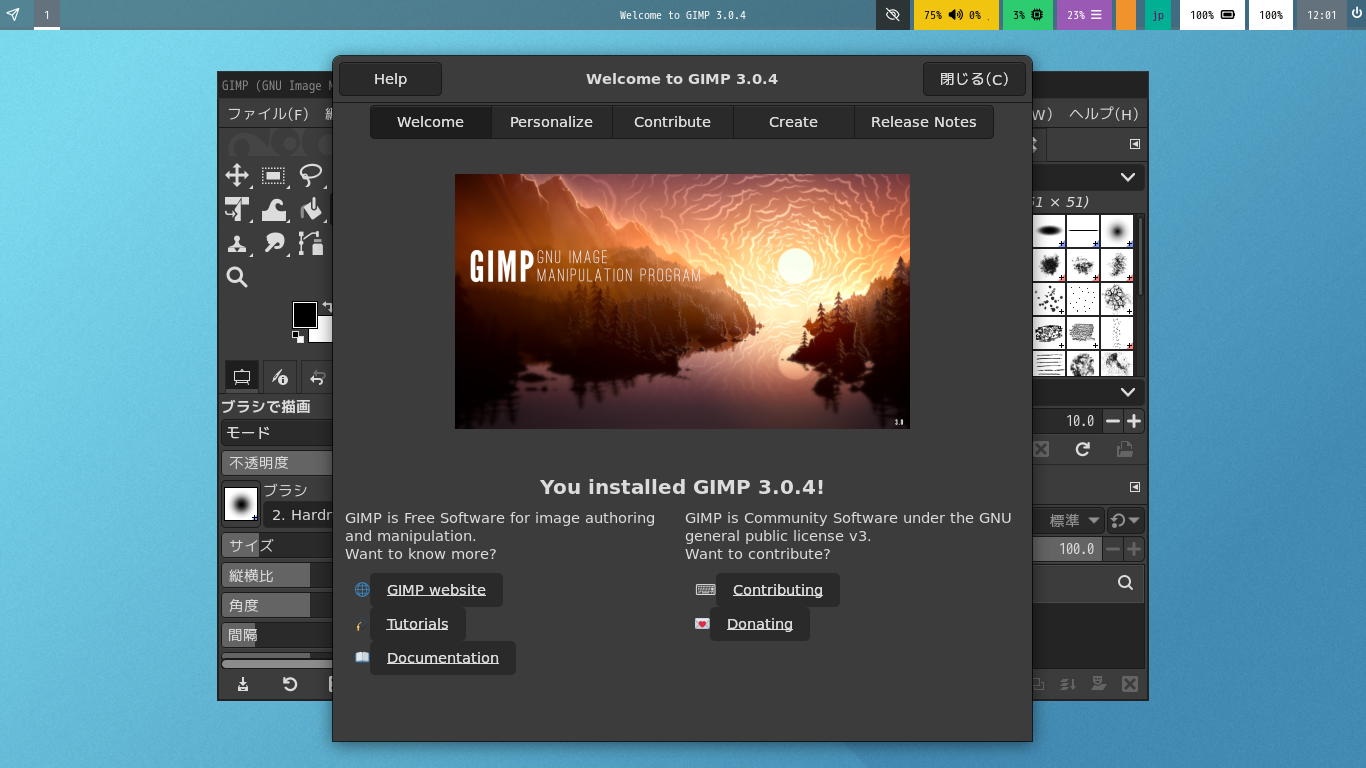Open the Device Status tab
Image resolution: width=1366 pixels, height=768 pixels.
[x=280, y=376]
